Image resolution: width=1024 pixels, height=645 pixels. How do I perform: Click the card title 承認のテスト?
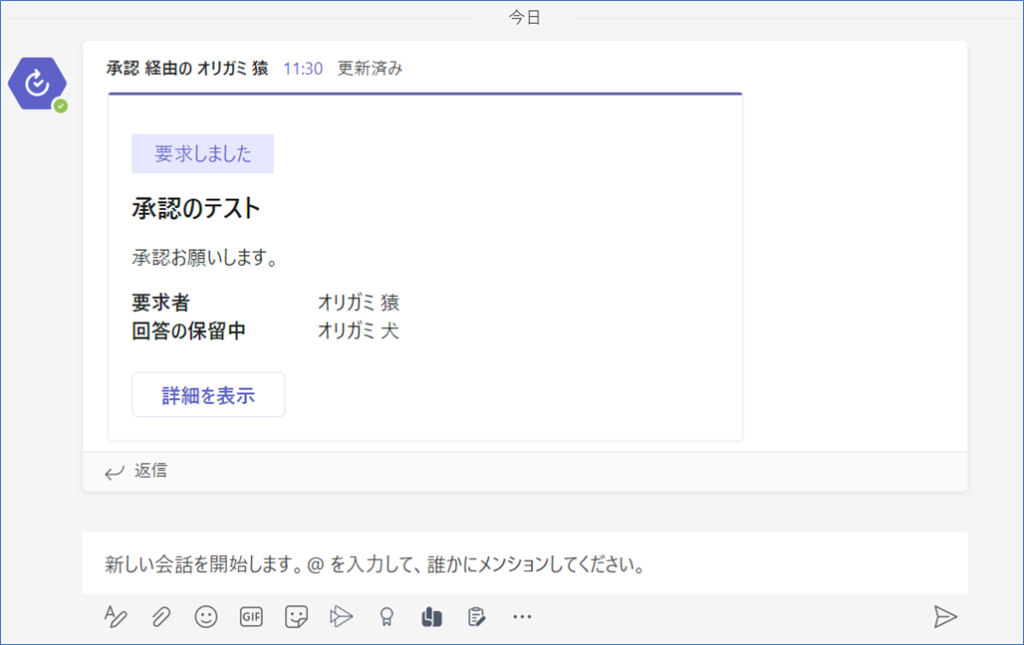coord(196,209)
